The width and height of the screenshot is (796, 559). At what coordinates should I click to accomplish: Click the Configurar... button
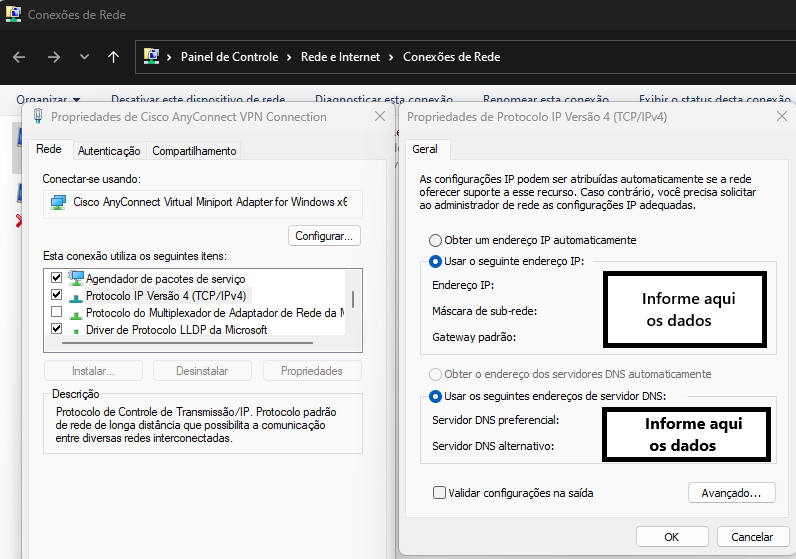(324, 236)
